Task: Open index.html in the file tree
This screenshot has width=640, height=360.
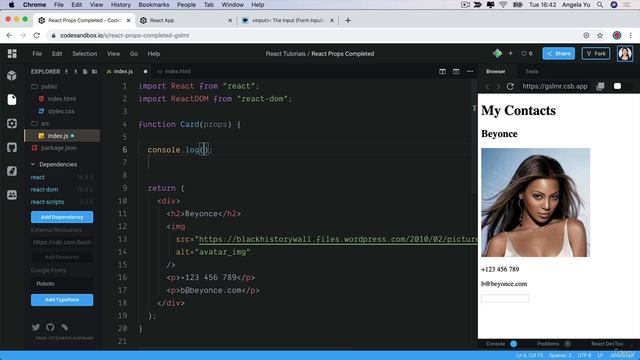Action: pyautogui.click(x=62, y=99)
